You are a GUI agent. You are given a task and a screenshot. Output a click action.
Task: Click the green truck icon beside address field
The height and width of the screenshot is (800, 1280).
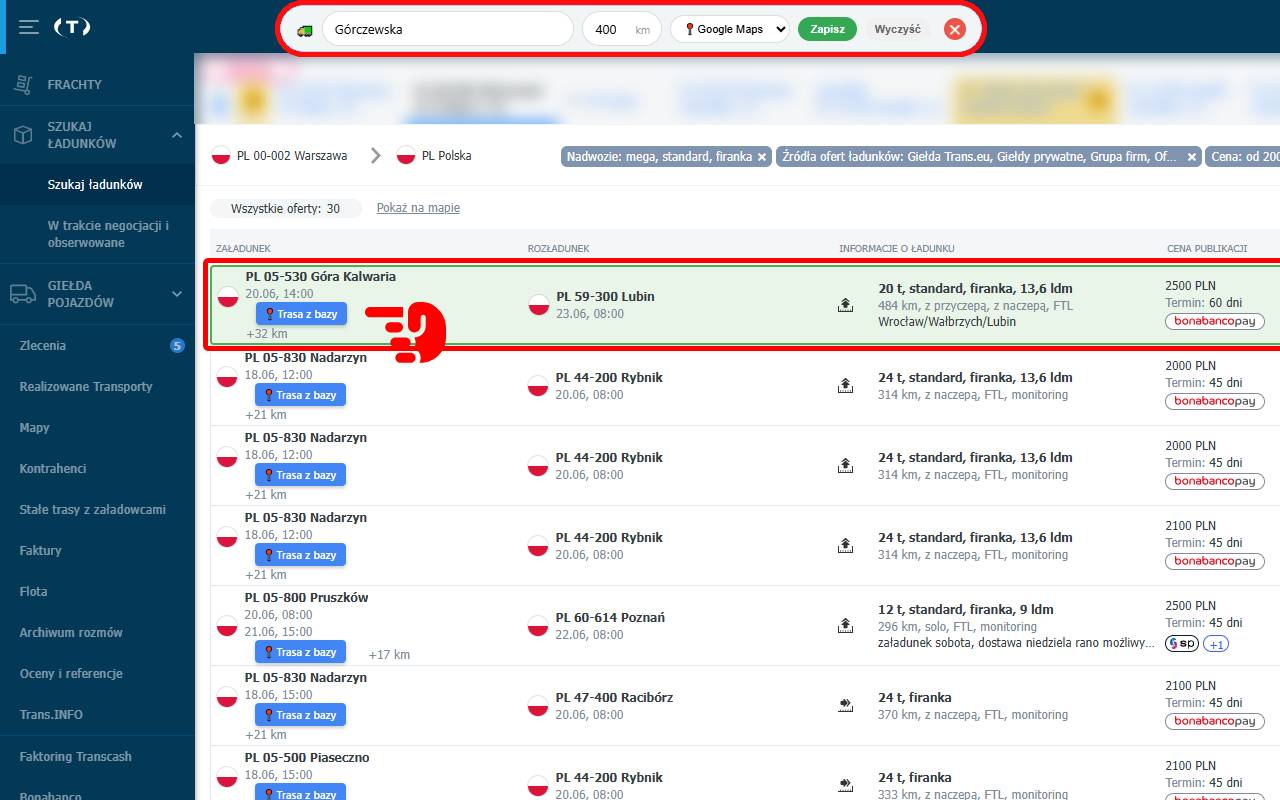[x=304, y=30]
